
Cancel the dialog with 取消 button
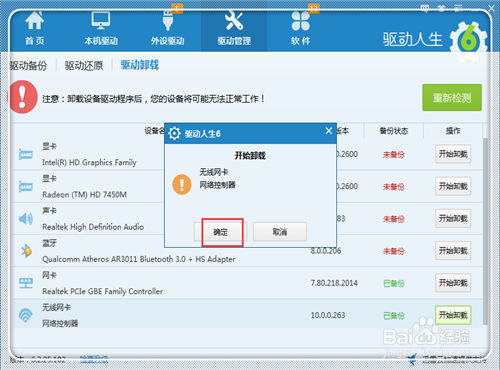click(x=280, y=232)
